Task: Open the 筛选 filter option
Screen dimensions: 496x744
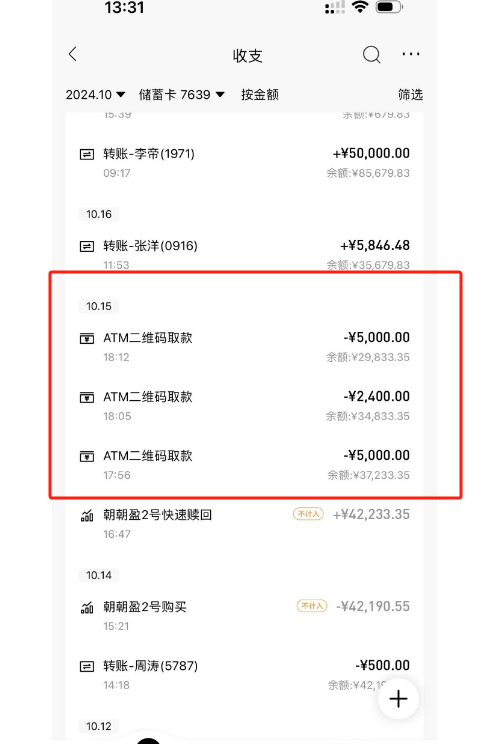Action: tap(410, 95)
